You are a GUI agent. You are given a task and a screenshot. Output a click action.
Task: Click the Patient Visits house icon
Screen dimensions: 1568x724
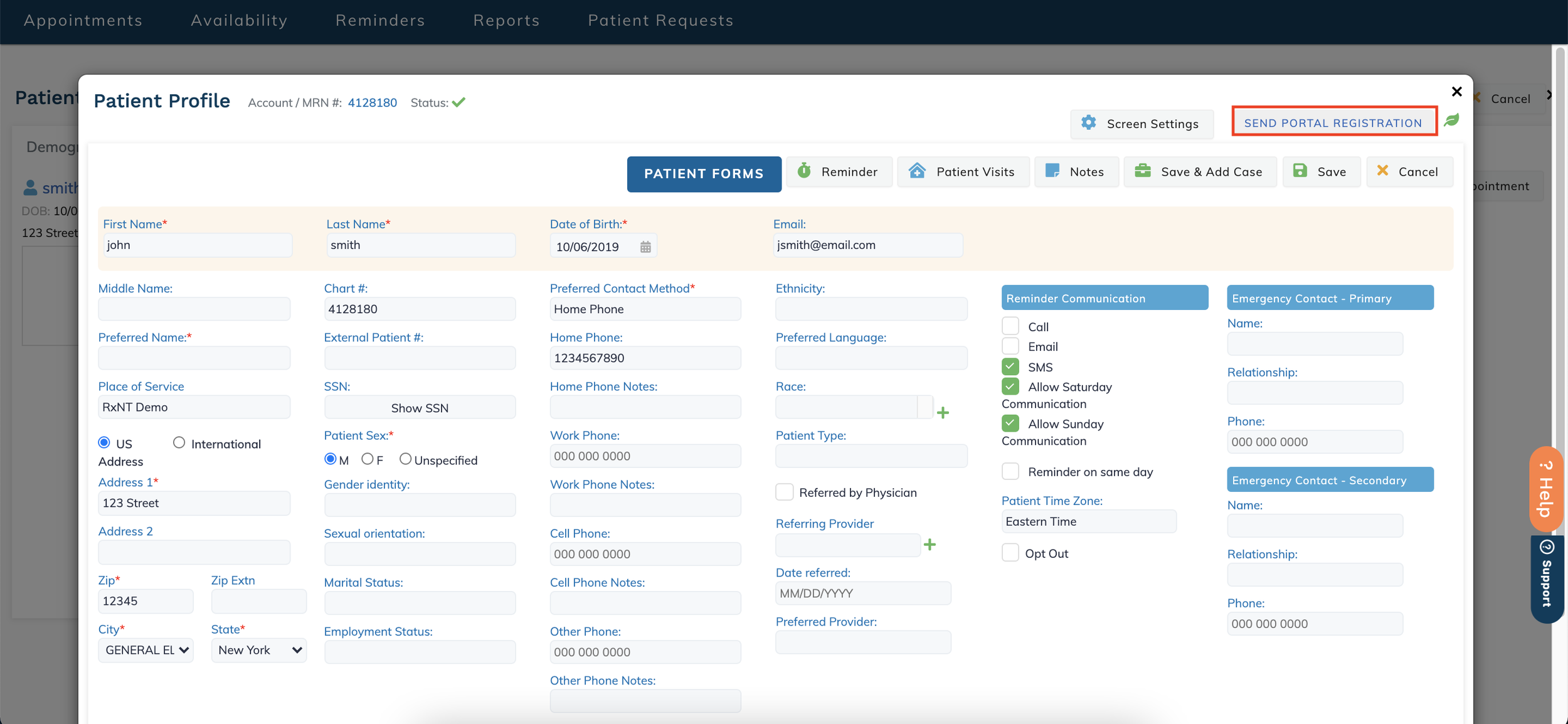(x=917, y=171)
